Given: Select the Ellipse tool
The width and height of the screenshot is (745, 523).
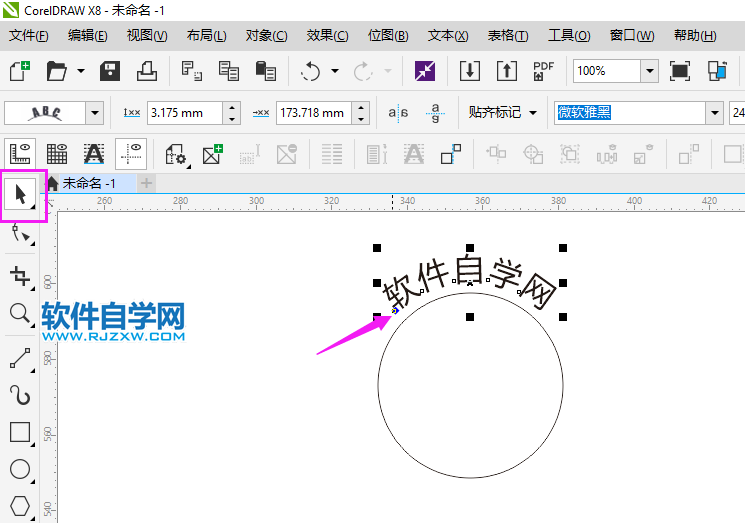Looking at the screenshot, I should pos(21,469).
